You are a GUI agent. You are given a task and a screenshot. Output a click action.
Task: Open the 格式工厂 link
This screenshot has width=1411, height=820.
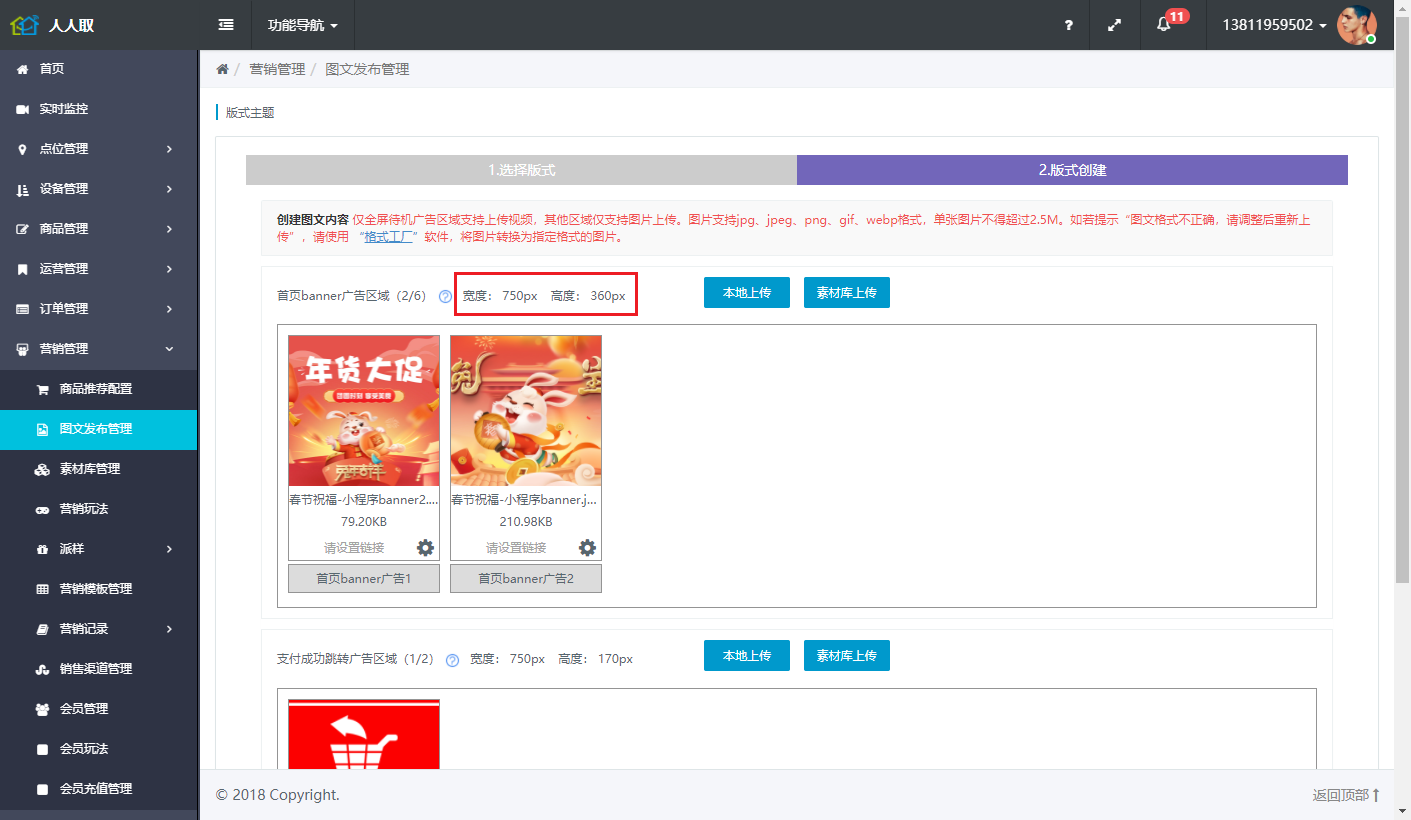coord(389,237)
